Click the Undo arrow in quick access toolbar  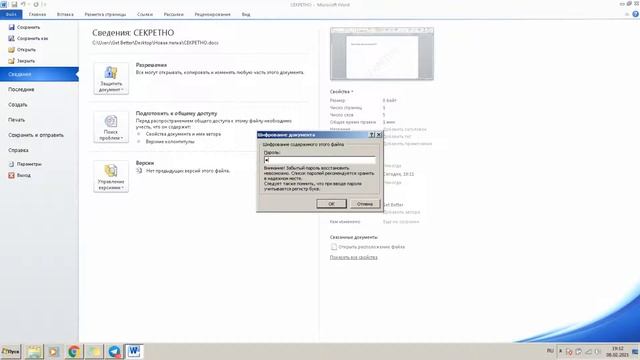[x=24, y=4]
